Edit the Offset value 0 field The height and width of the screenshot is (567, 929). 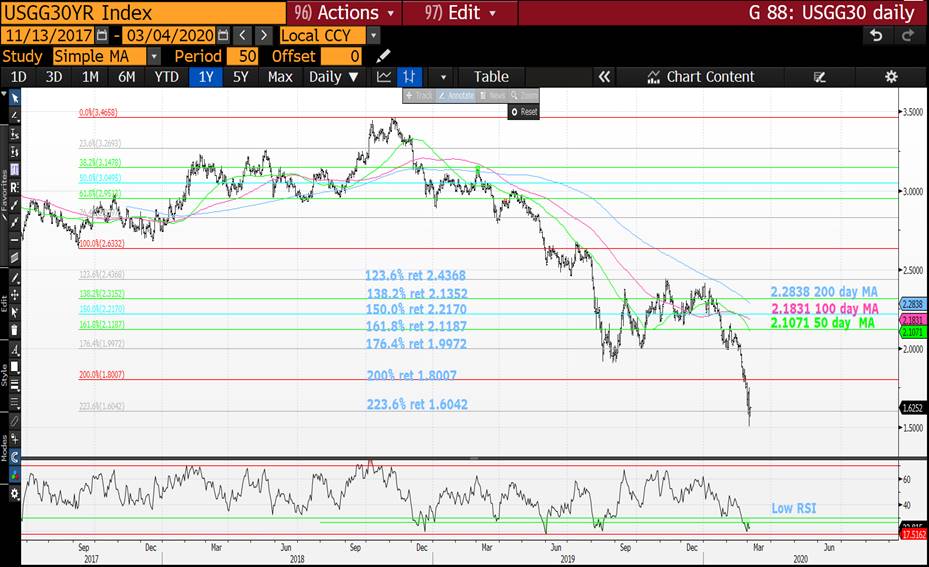tap(341, 56)
